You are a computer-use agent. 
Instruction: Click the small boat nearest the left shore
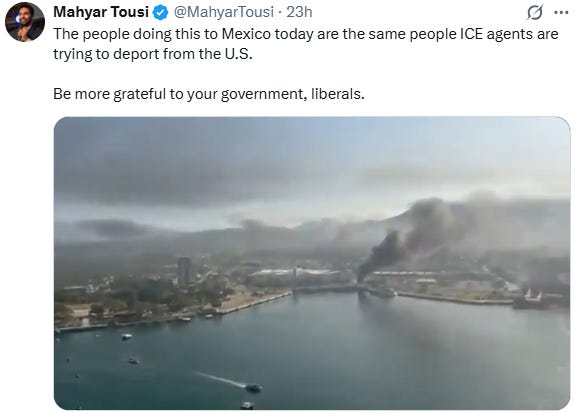[x=127, y=336]
